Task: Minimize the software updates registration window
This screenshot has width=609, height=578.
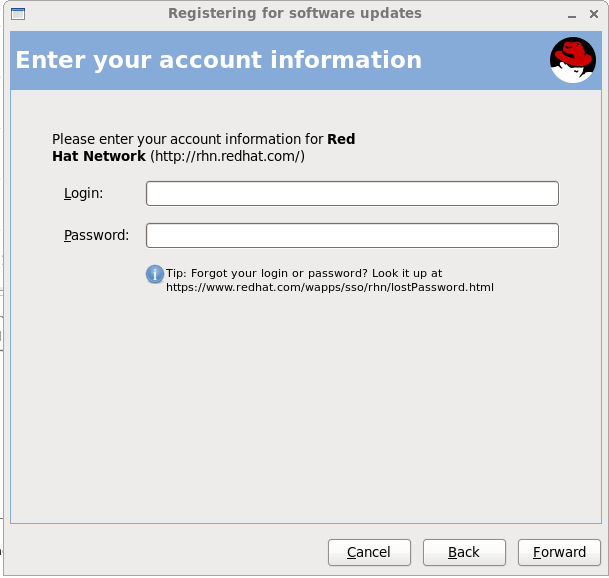Action: click(x=571, y=14)
